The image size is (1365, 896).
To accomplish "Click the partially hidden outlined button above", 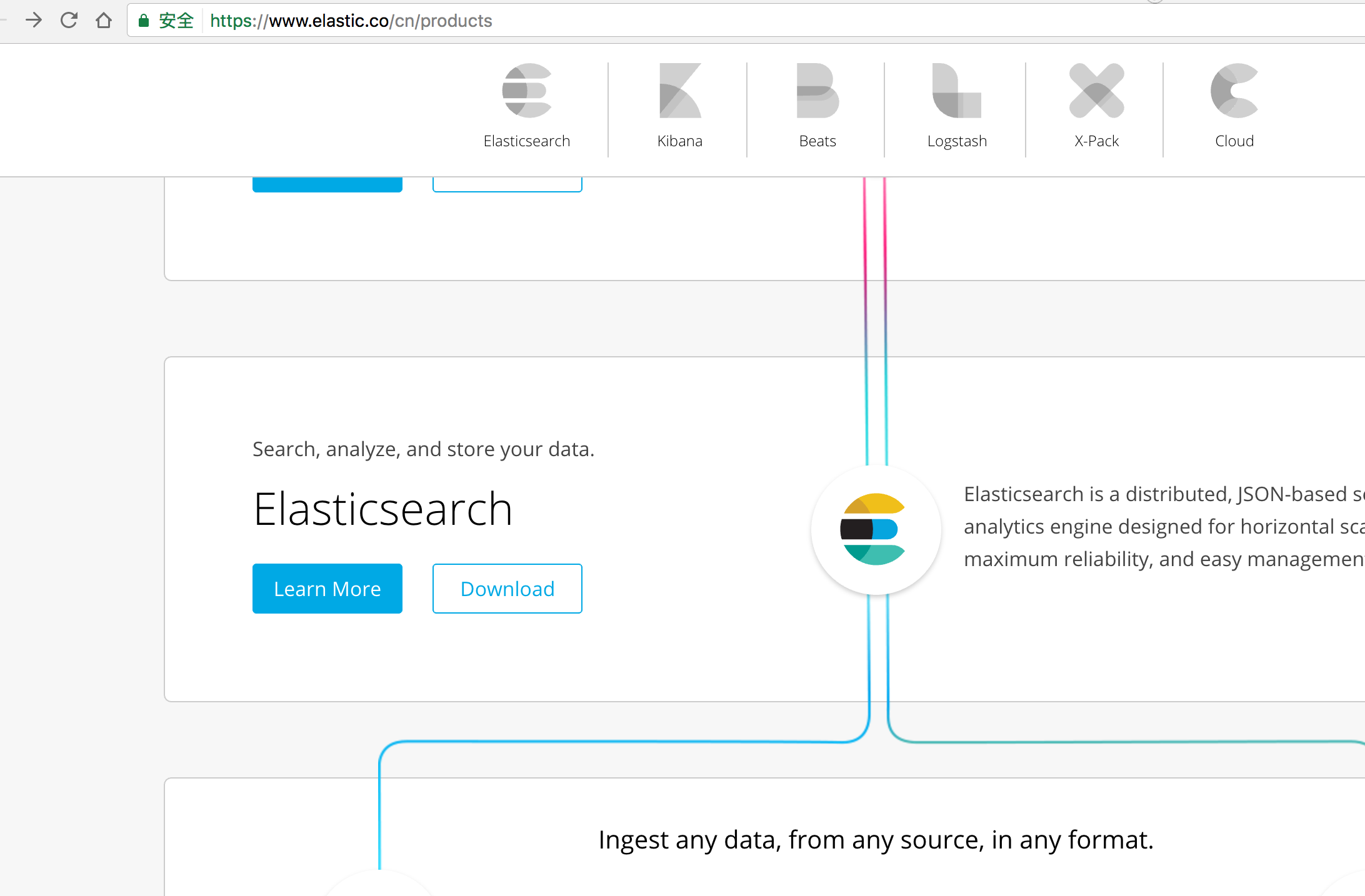I will [x=507, y=185].
